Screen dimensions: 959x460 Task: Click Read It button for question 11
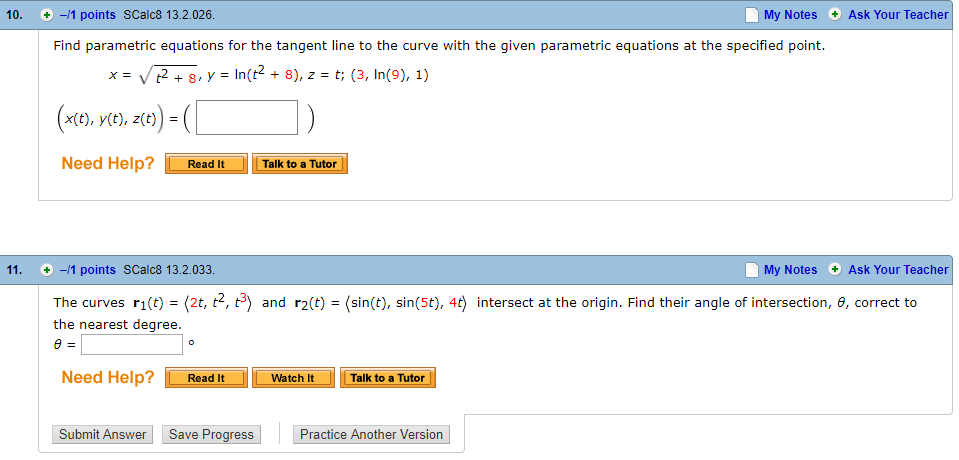click(x=206, y=378)
